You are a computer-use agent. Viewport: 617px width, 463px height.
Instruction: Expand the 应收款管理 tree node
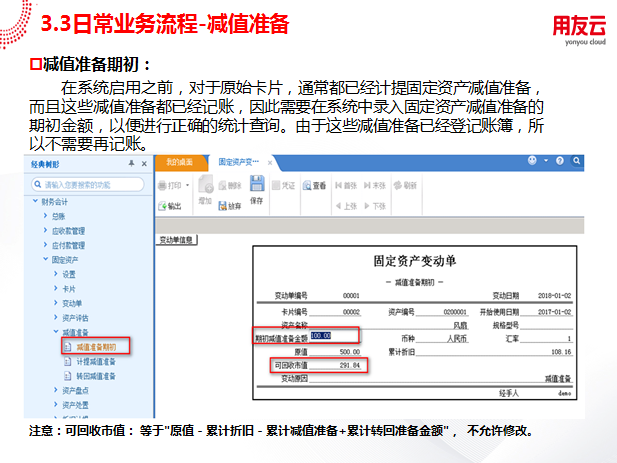point(45,230)
